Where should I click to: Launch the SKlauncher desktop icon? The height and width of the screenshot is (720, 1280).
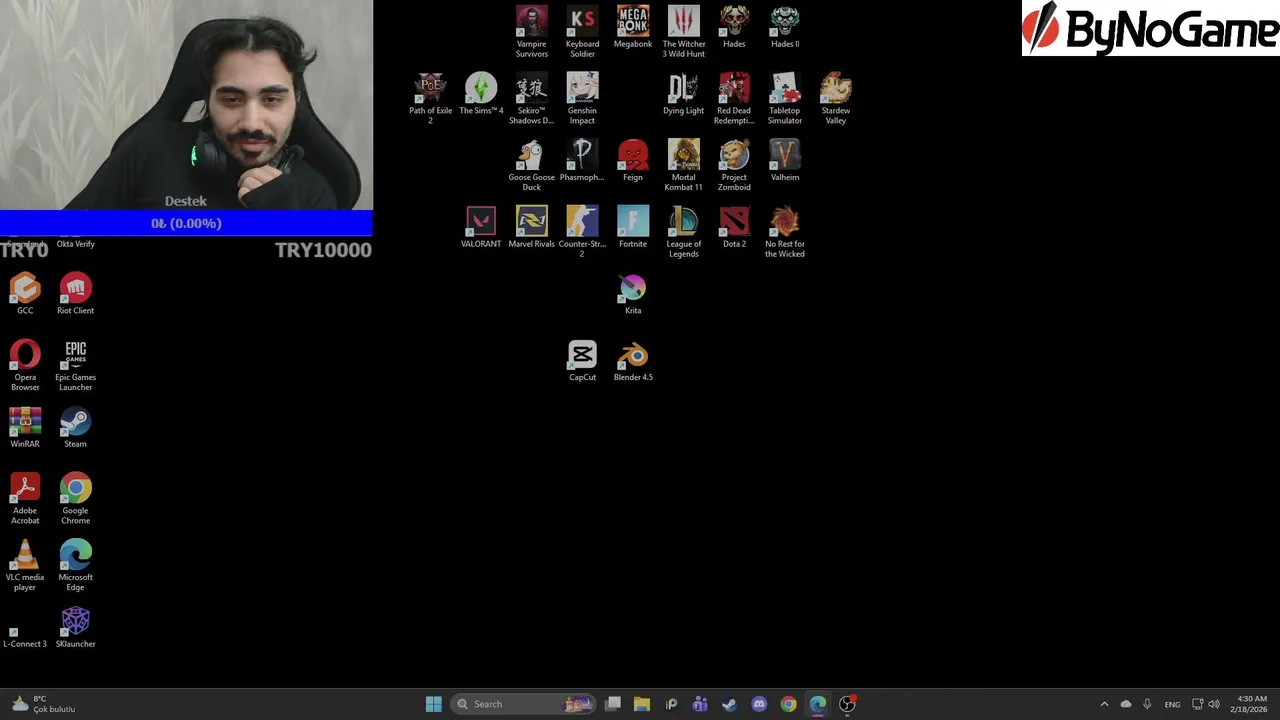click(x=75, y=628)
